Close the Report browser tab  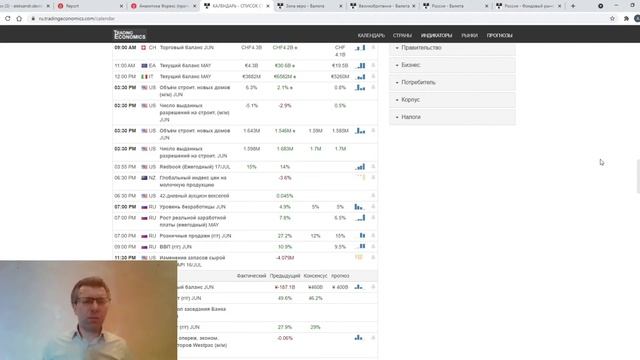[x=121, y=6]
